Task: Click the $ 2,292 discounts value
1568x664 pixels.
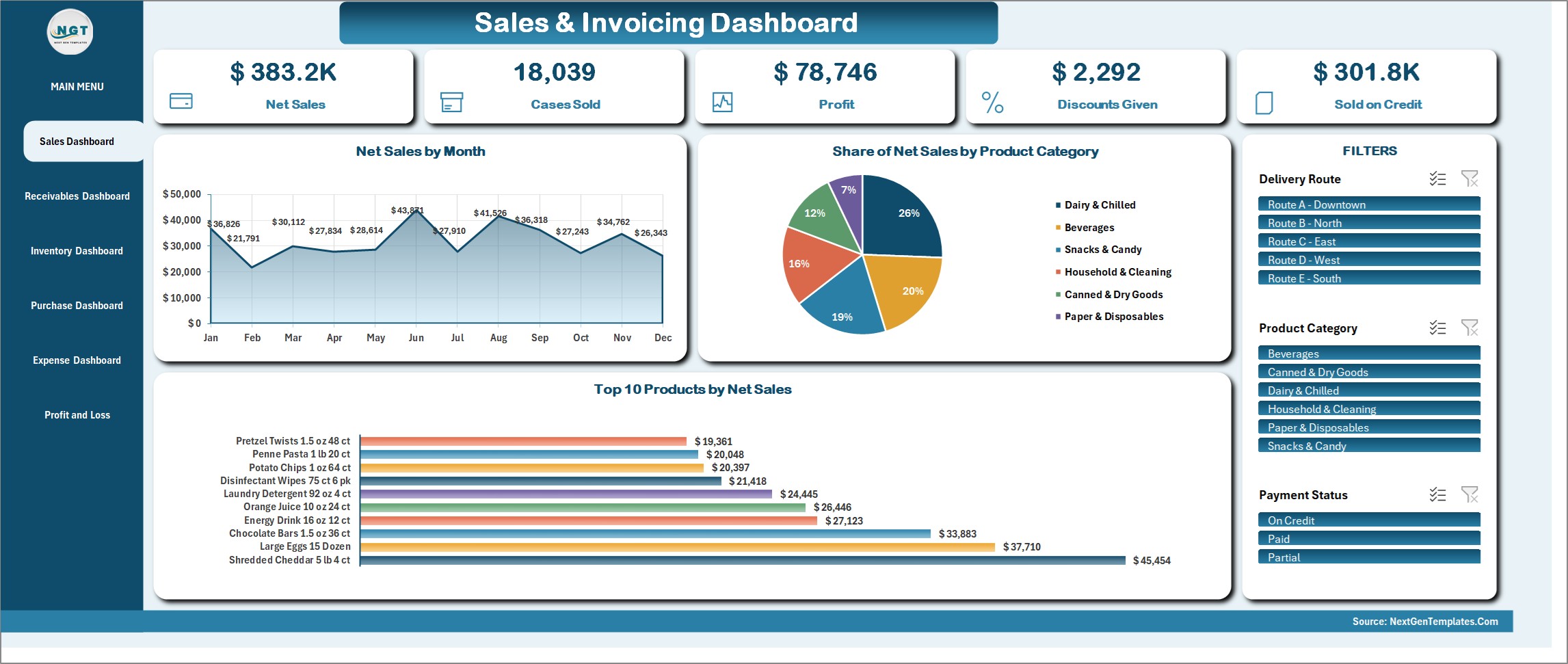Action: click(x=1096, y=72)
